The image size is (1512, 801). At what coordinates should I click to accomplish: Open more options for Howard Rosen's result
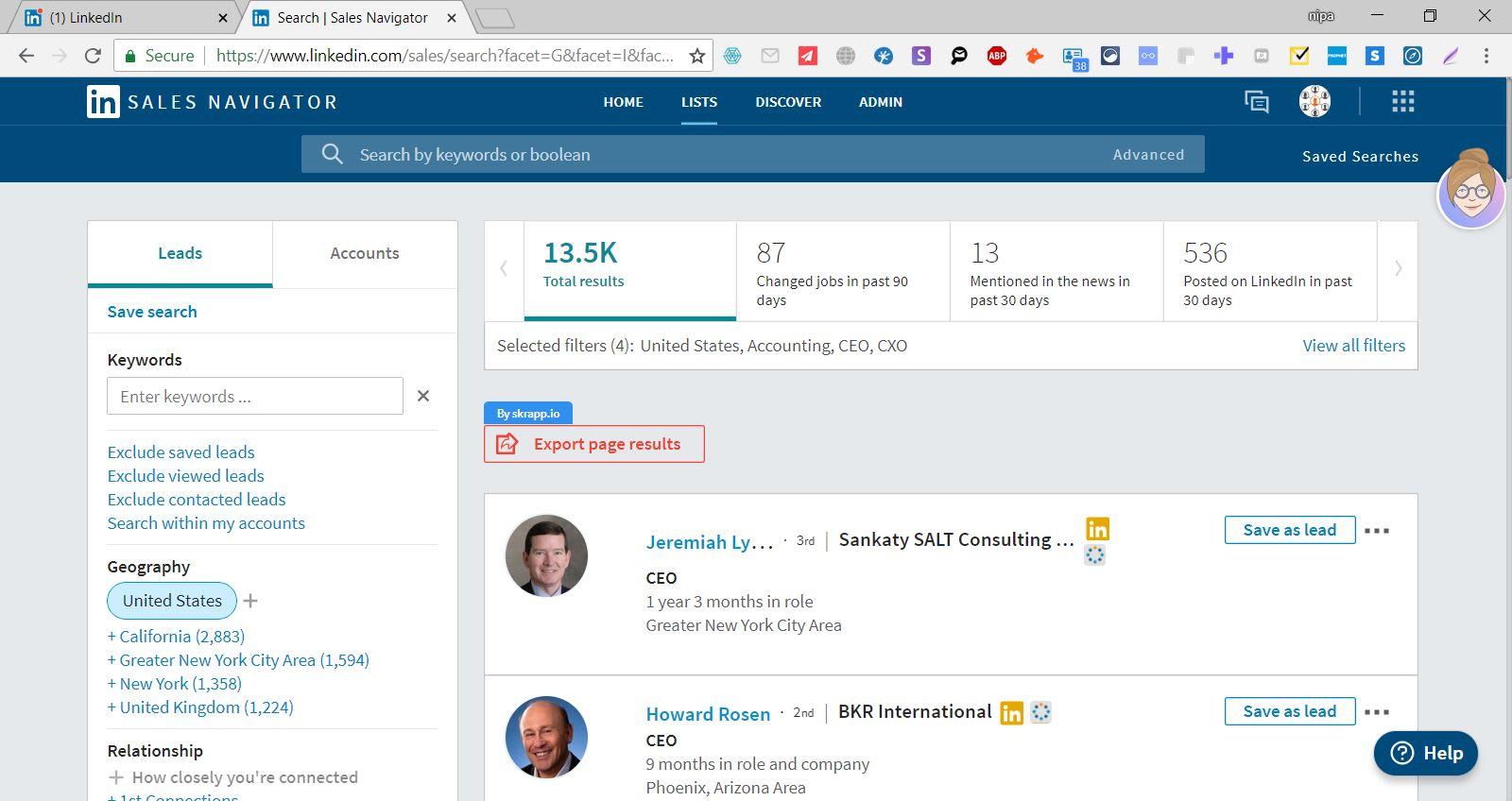pyautogui.click(x=1377, y=712)
